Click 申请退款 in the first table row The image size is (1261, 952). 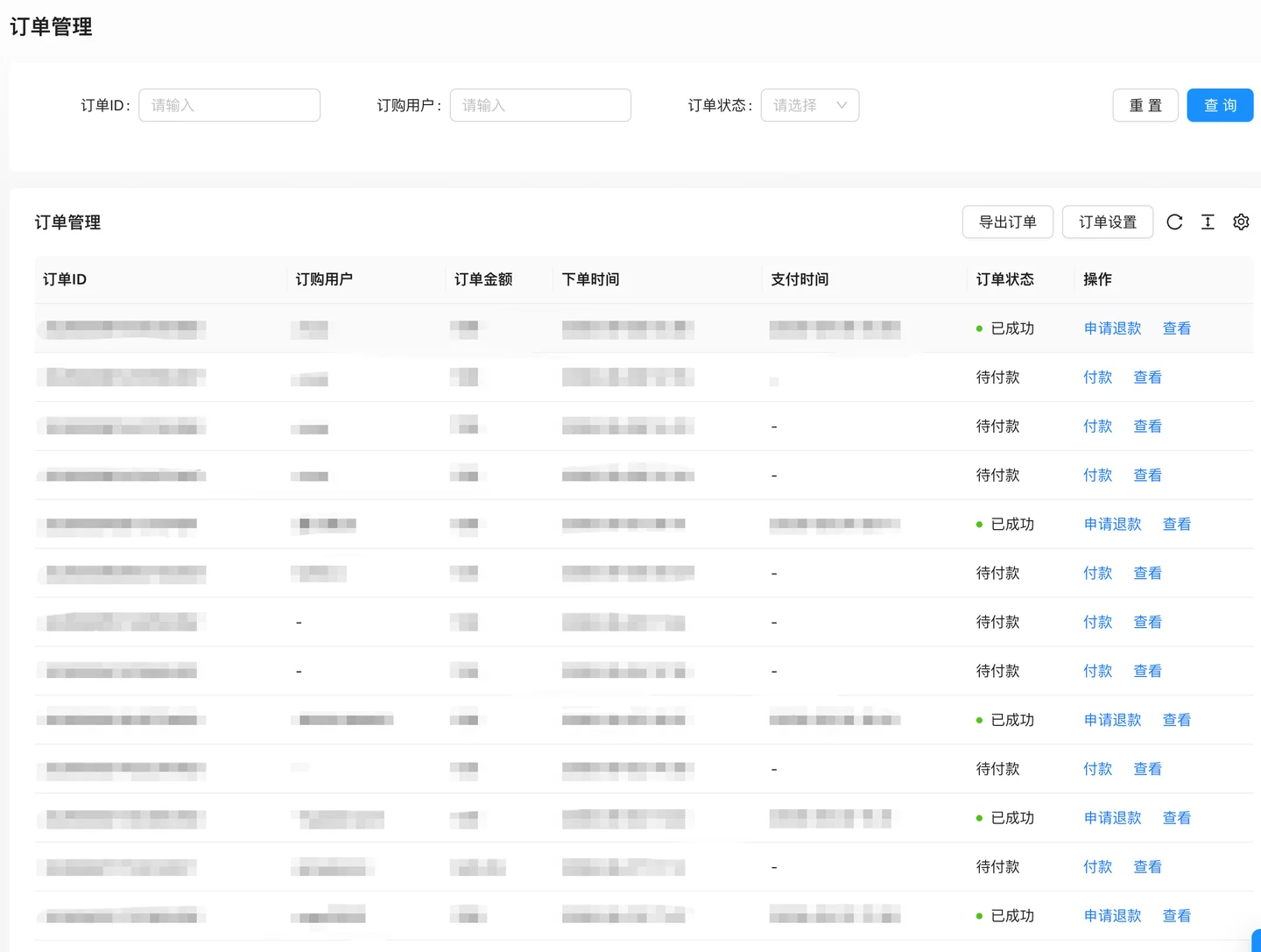click(1113, 328)
